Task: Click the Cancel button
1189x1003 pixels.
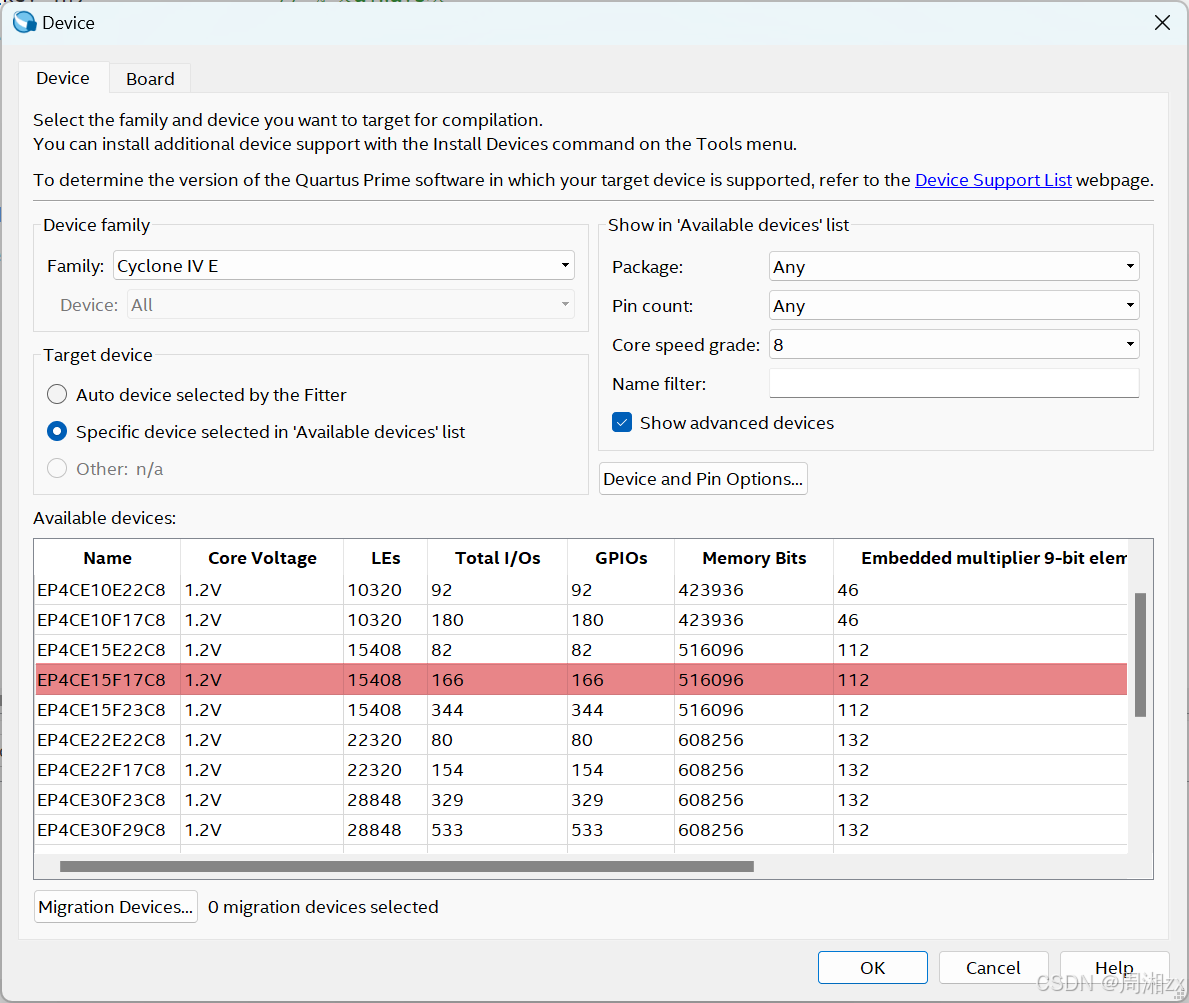Action: [x=993, y=967]
